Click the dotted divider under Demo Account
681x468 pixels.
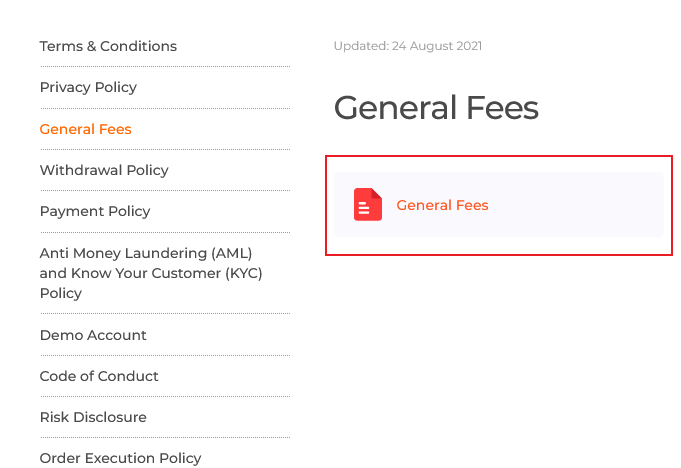click(x=165, y=356)
